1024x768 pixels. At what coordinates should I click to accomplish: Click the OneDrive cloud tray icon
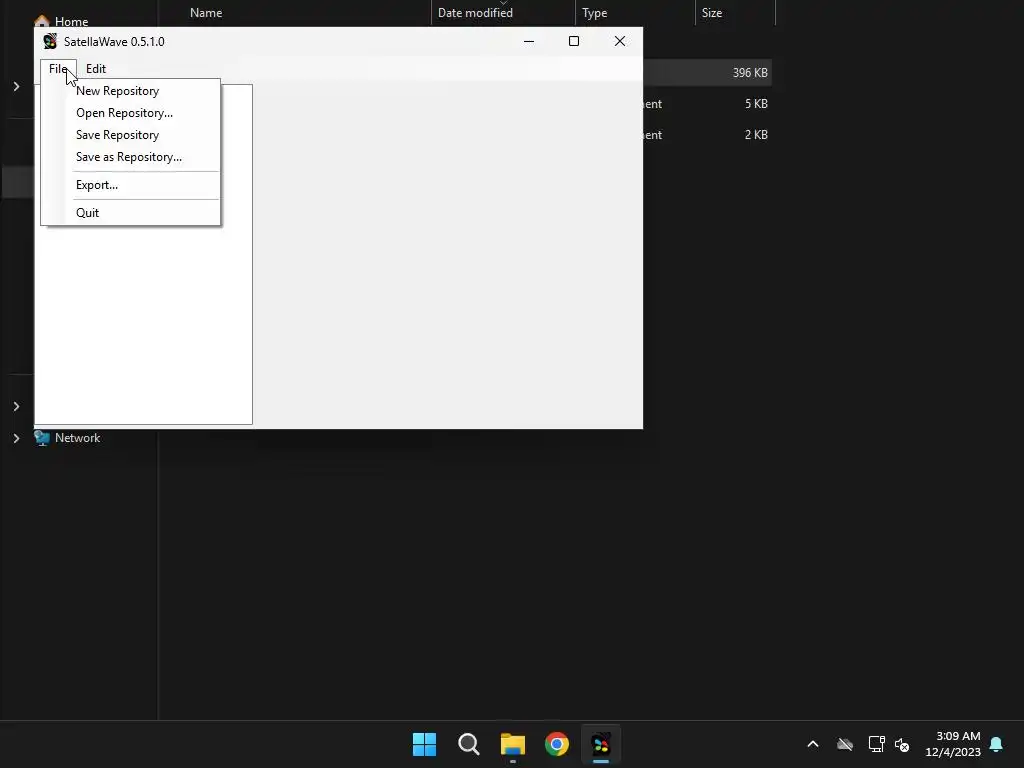click(x=845, y=744)
